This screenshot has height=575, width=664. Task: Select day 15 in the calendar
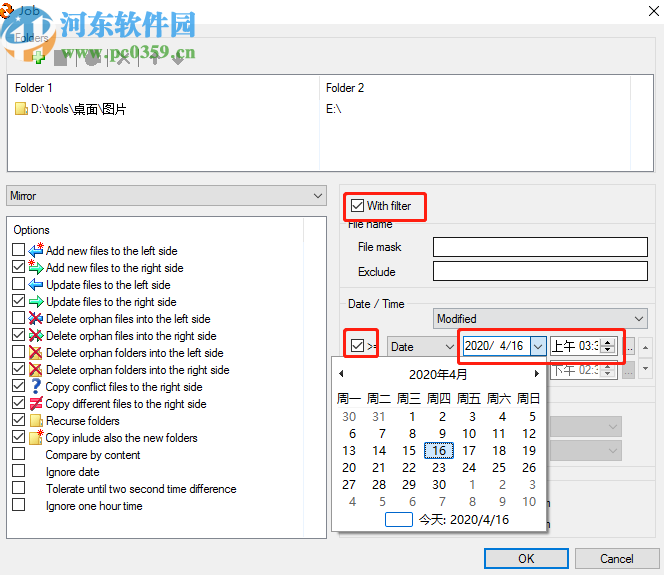pos(409,451)
